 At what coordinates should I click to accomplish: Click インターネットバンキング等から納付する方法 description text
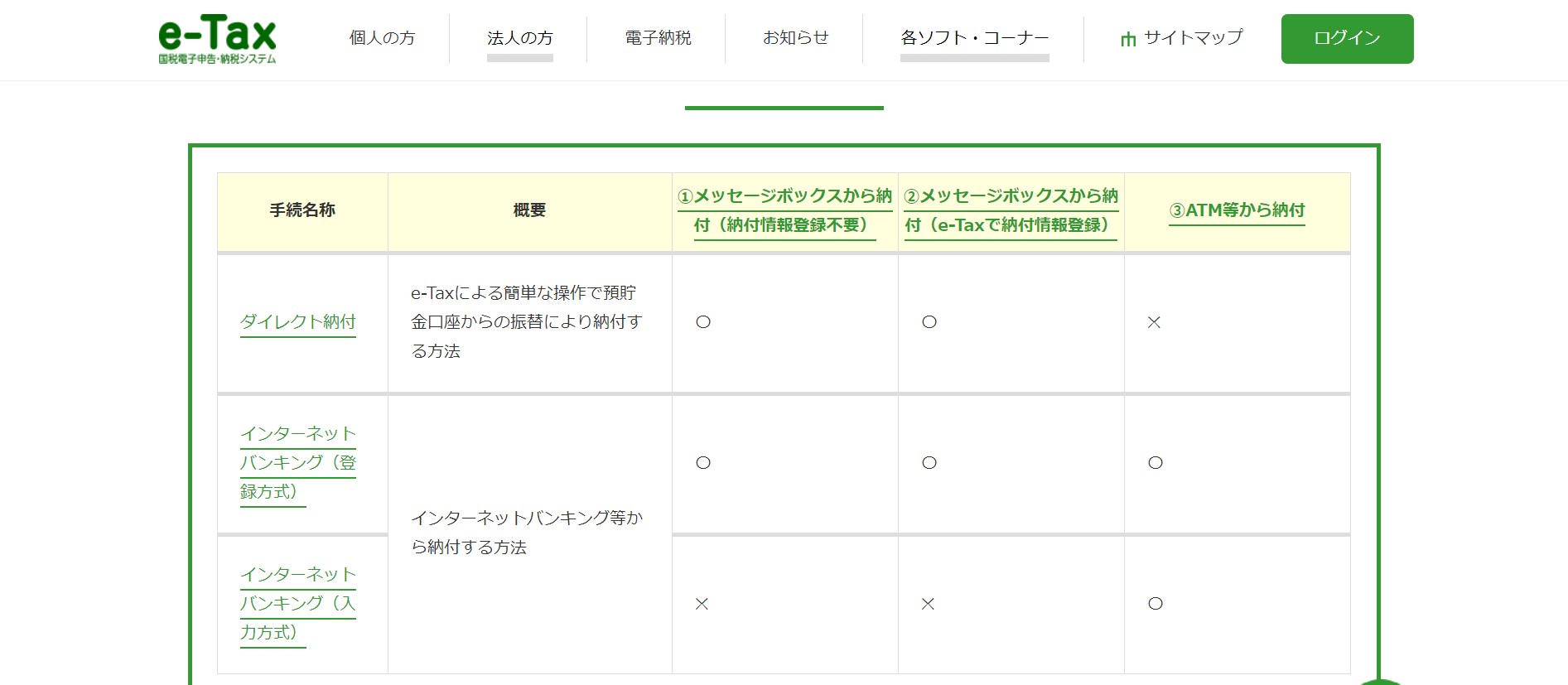(527, 533)
